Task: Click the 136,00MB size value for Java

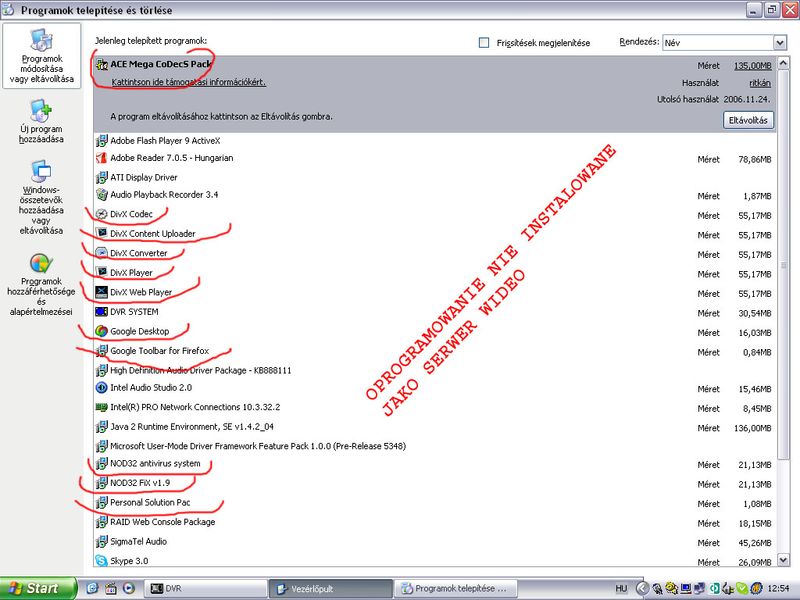Action: coord(753,428)
